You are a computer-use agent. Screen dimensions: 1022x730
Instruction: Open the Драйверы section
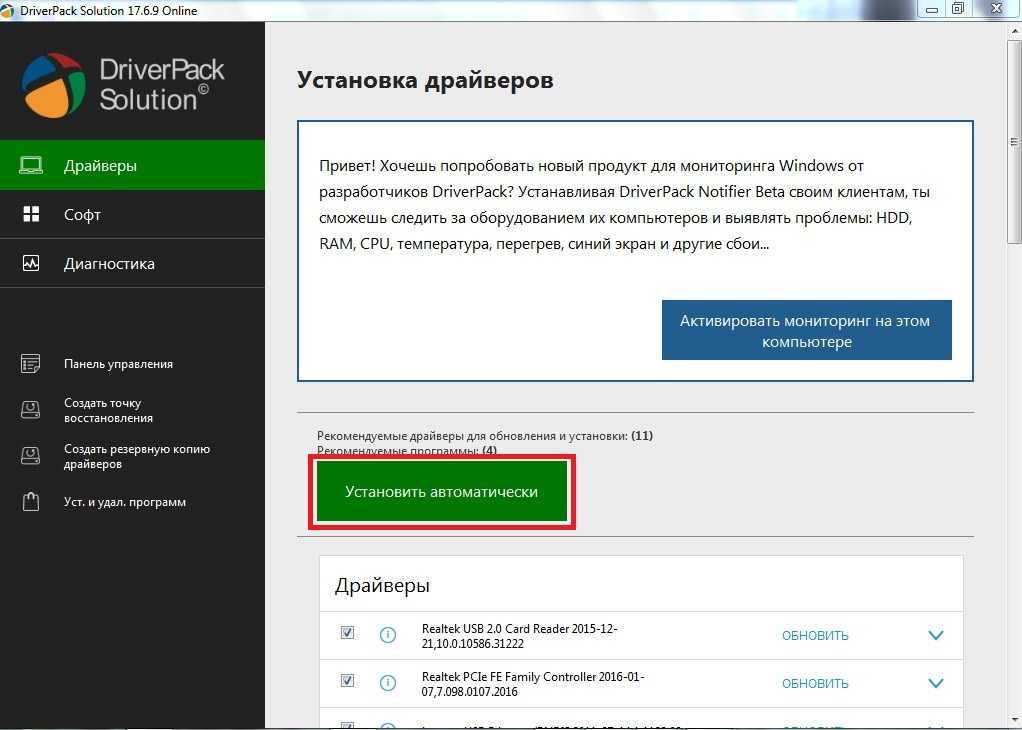(x=132, y=166)
